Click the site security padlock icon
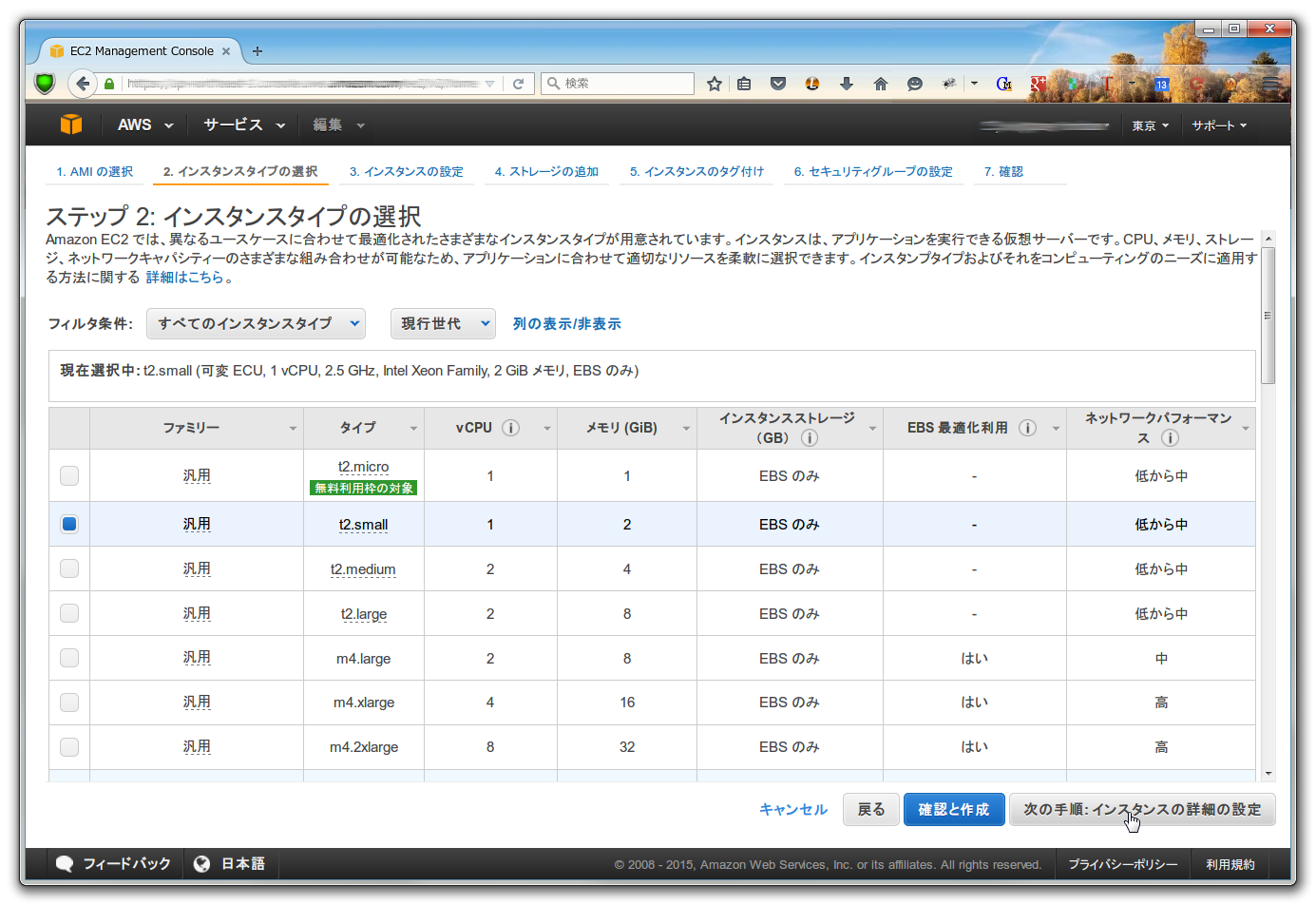Screen dimensions: 1316x905 [x=109, y=84]
